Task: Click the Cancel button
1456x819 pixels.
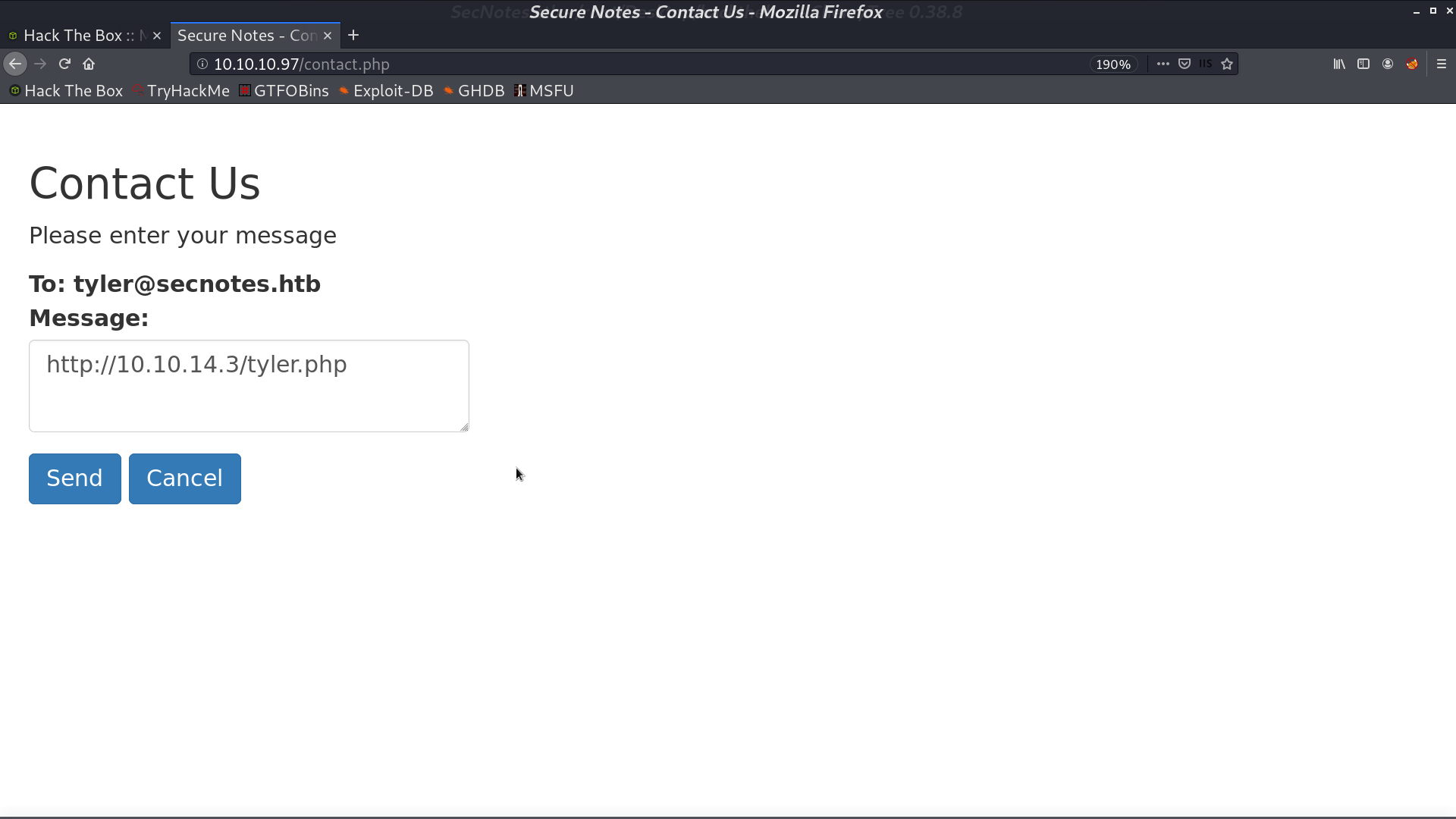Action: [185, 479]
